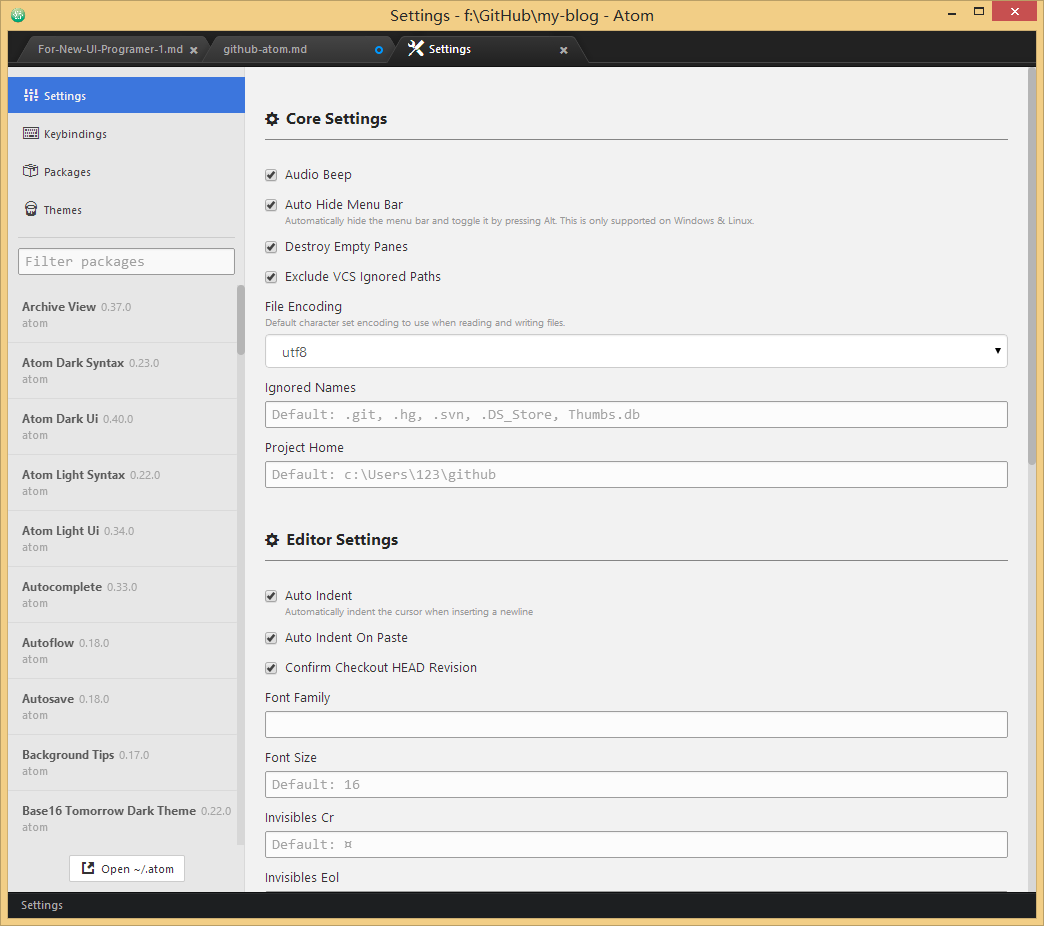Select the Autoflow package entry
The width and height of the screenshot is (1044, 926).
123,650
